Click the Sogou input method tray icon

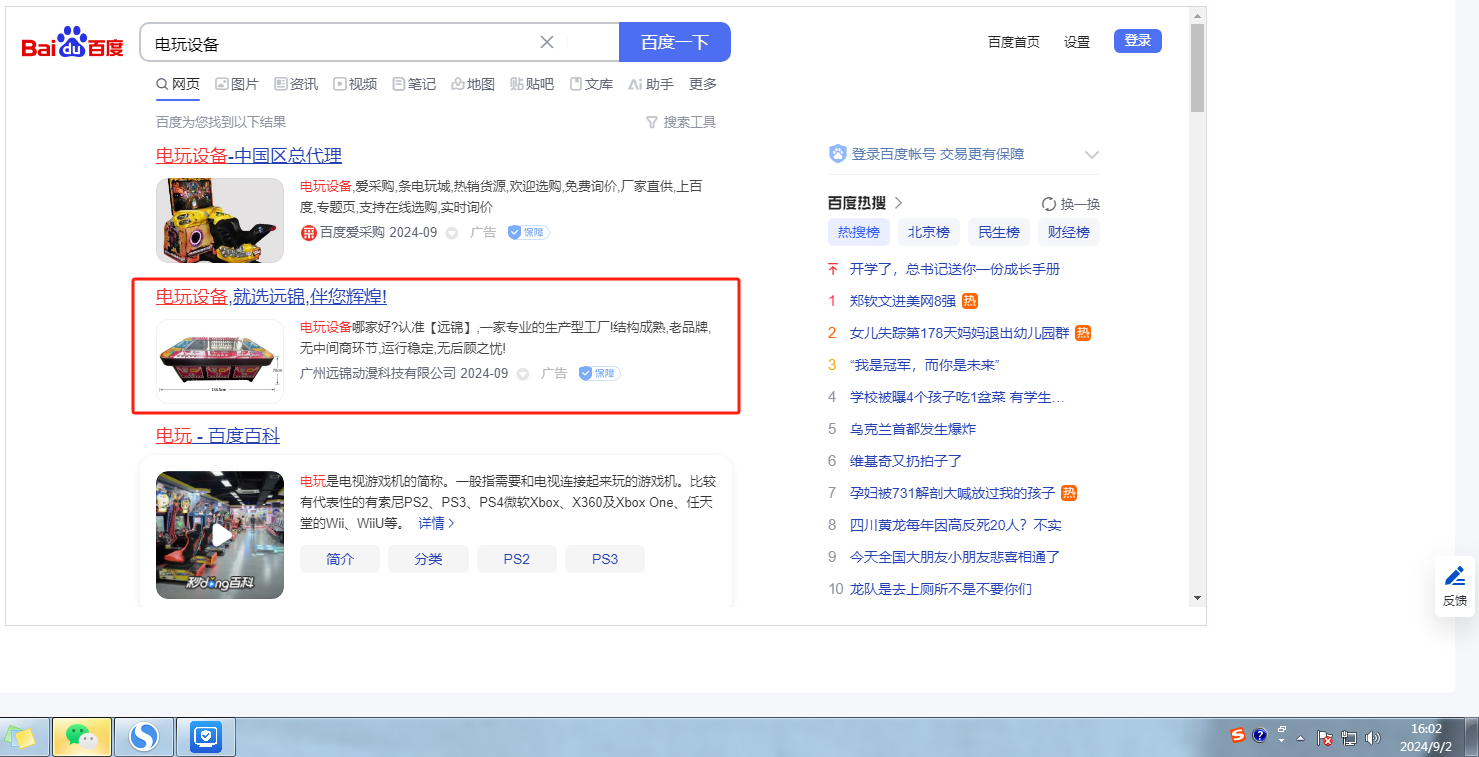pos(1238,735)
